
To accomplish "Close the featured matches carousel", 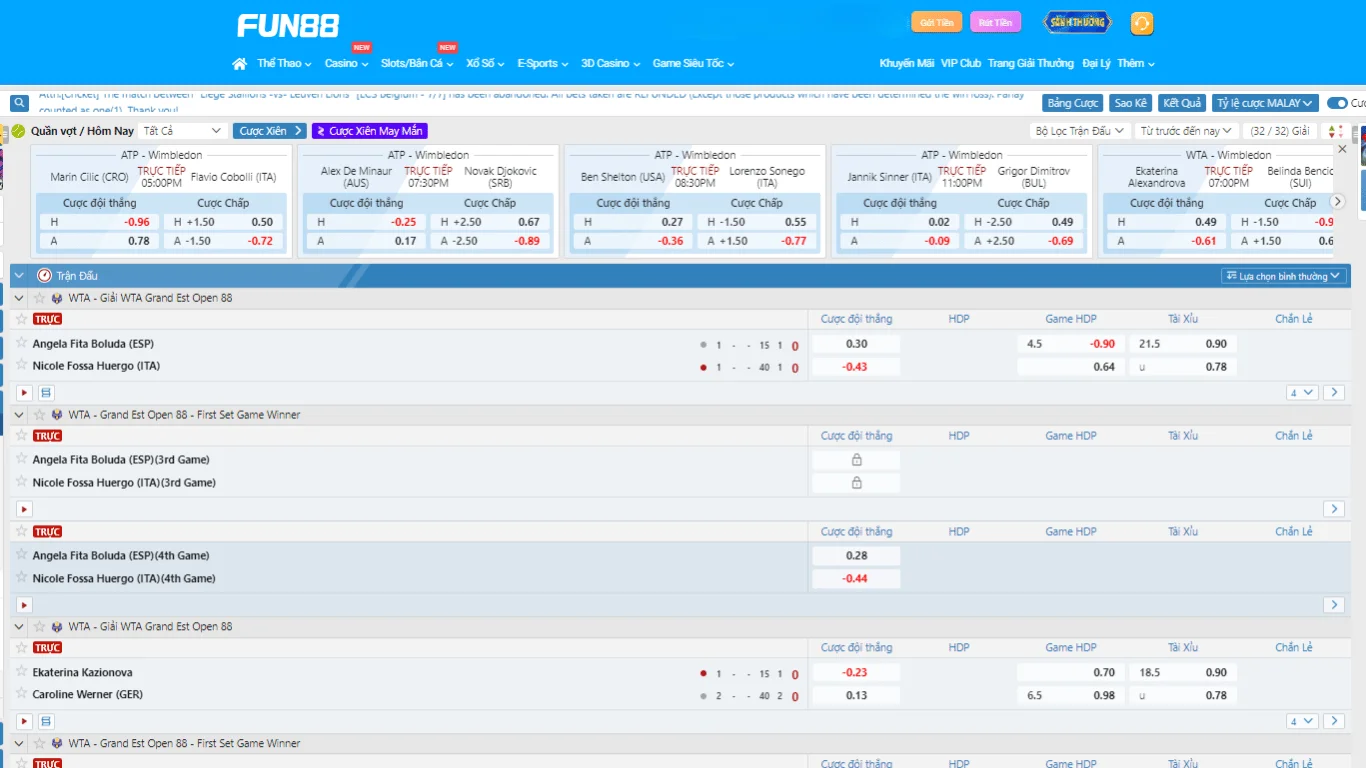I will pyautogui.click(x=1342, y=149).
